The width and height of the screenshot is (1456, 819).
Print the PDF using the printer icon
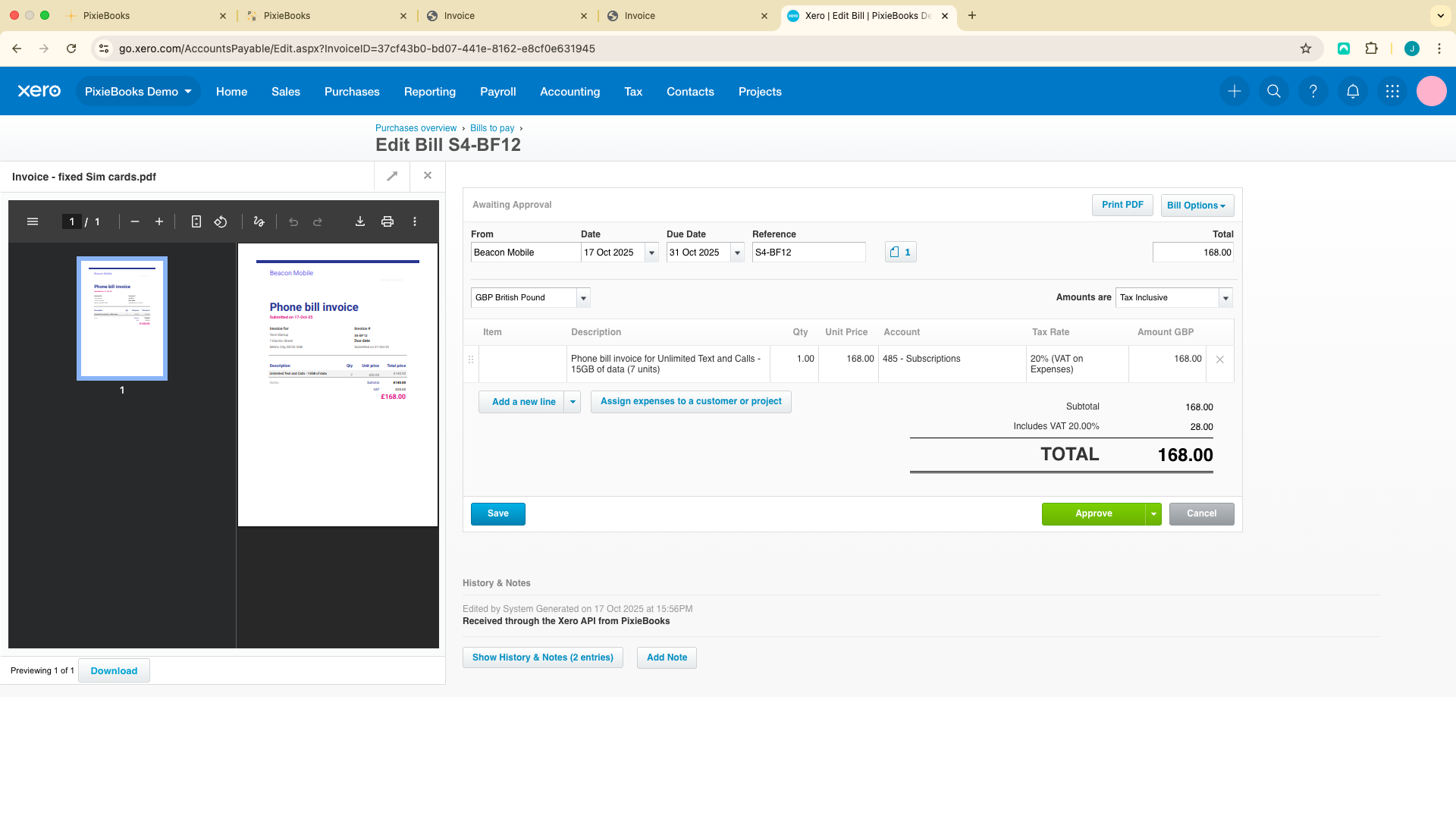click(388, 221)
